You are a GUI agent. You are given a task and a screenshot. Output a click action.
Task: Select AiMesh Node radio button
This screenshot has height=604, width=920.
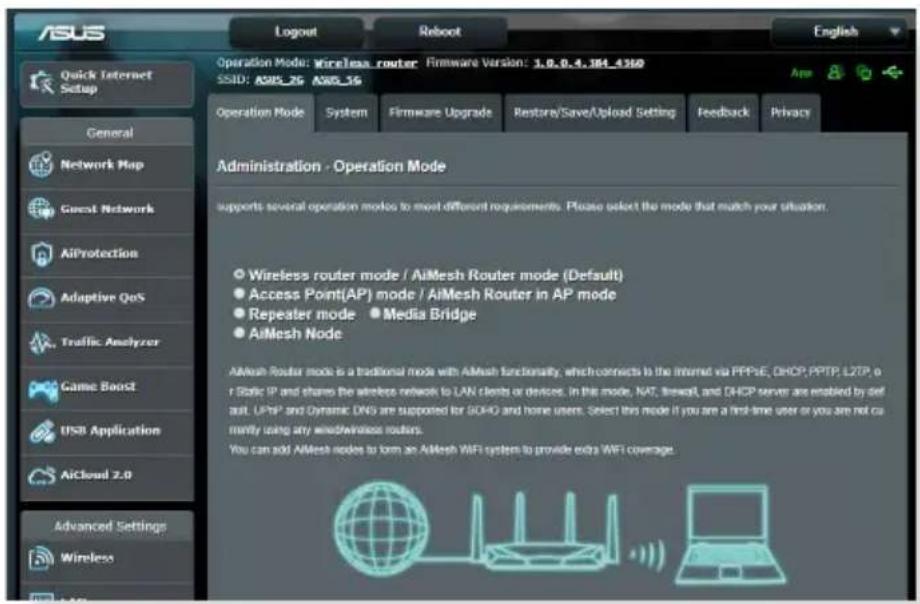239,333
